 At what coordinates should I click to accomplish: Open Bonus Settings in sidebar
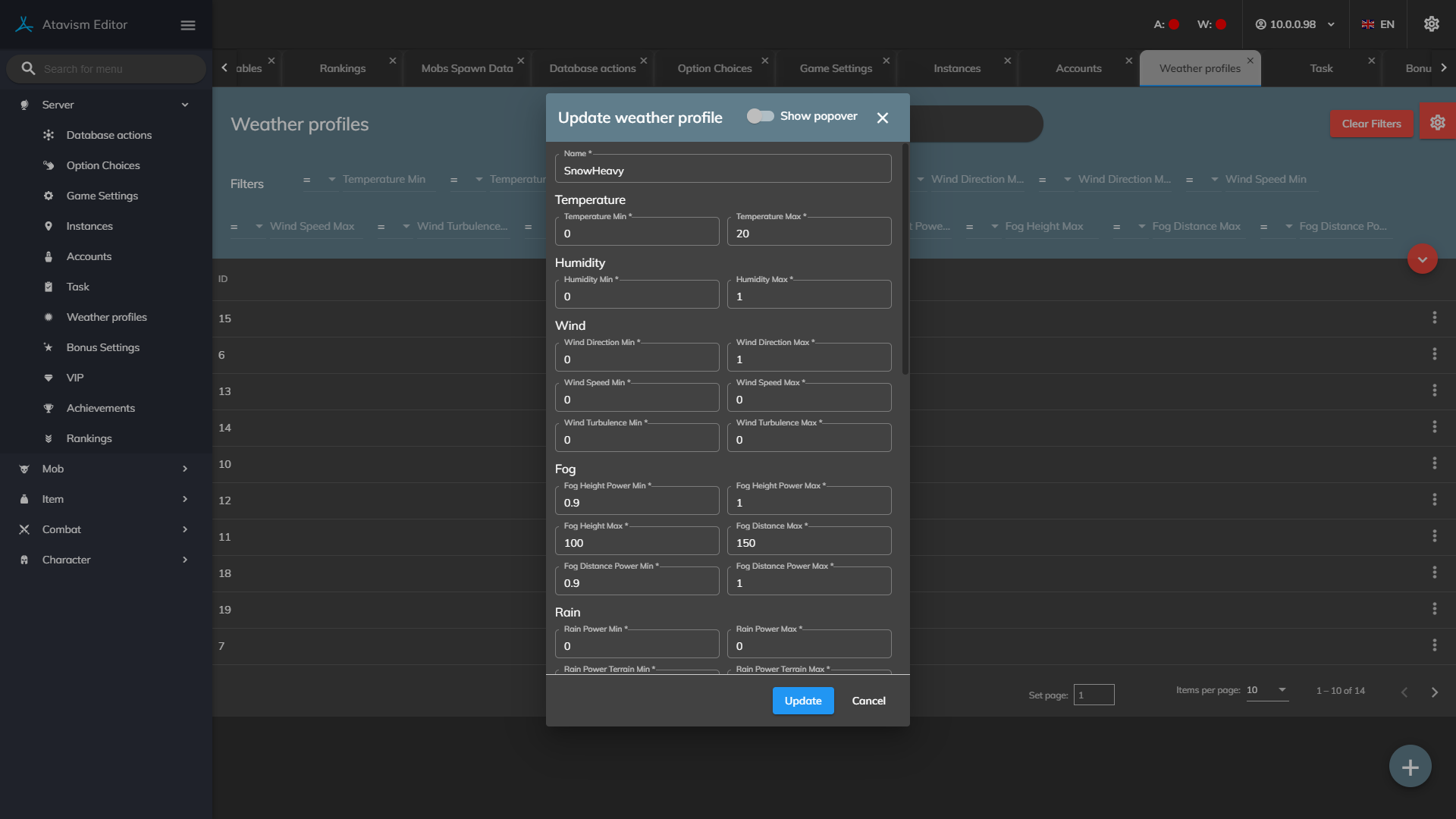point(103,347)
